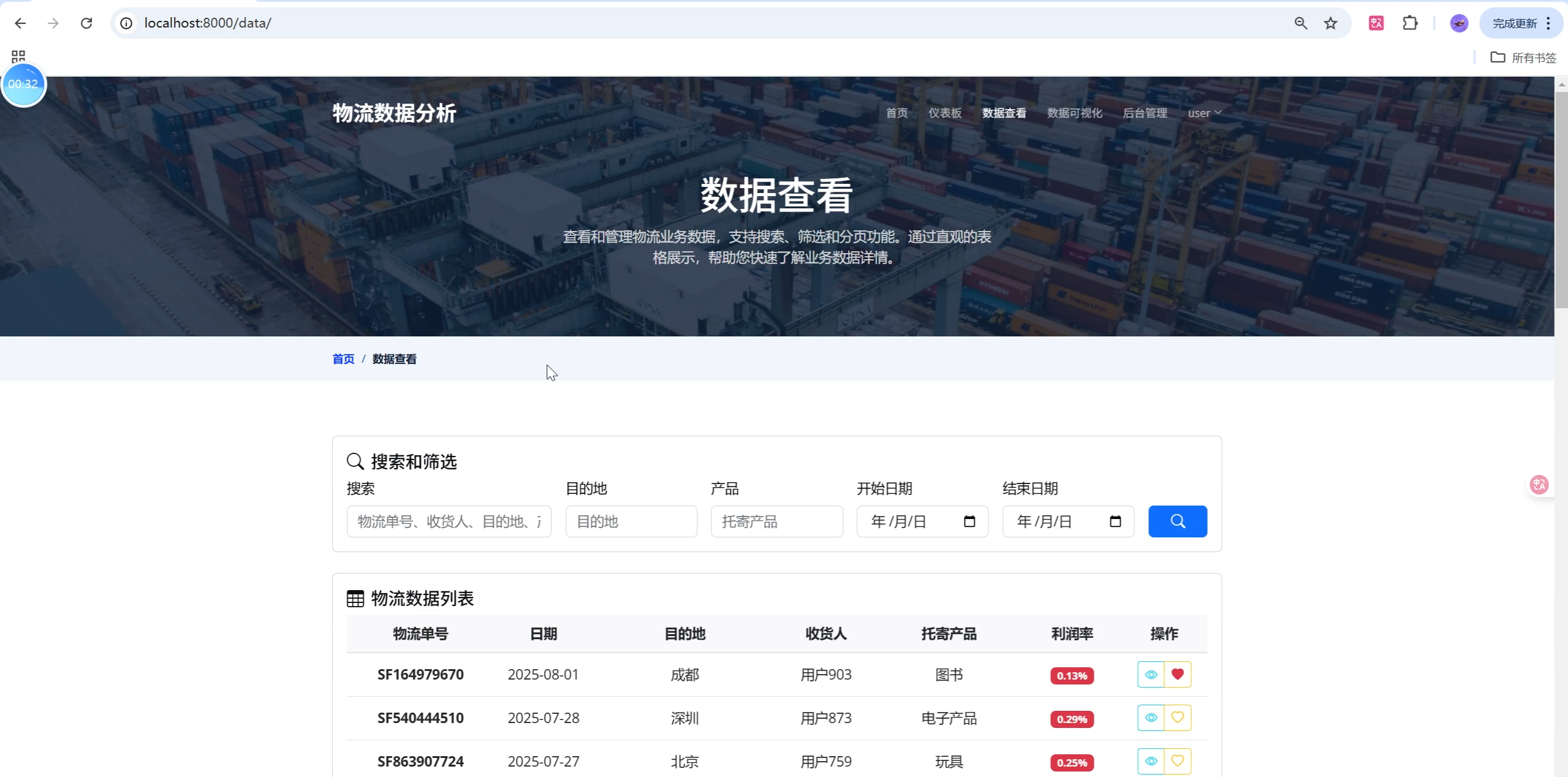The height and width of the screenshot is (777, 1568).
Task: View details for SF164979670 via eye icon
Action: coord(1151,675)
